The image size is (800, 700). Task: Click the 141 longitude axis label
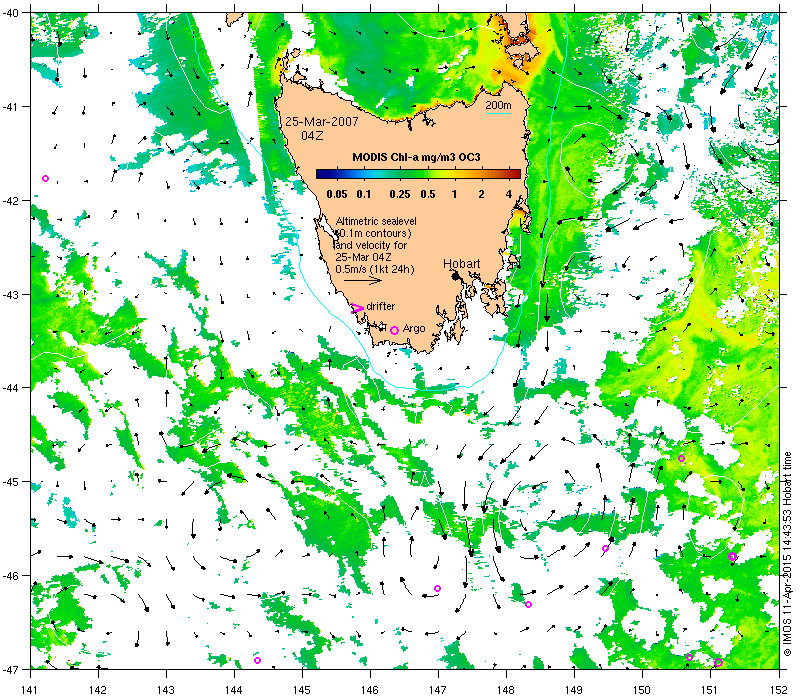(30, 690)
